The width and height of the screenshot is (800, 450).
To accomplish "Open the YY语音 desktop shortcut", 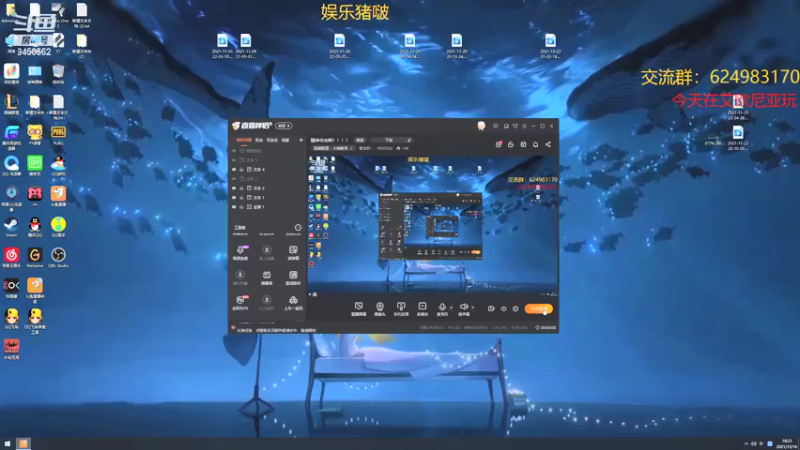I will (35, 135).
